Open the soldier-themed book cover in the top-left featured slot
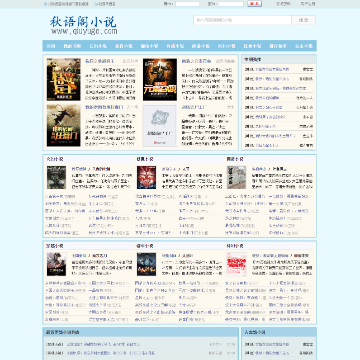Viewport: 360px width, 360px height. [64, 80]
